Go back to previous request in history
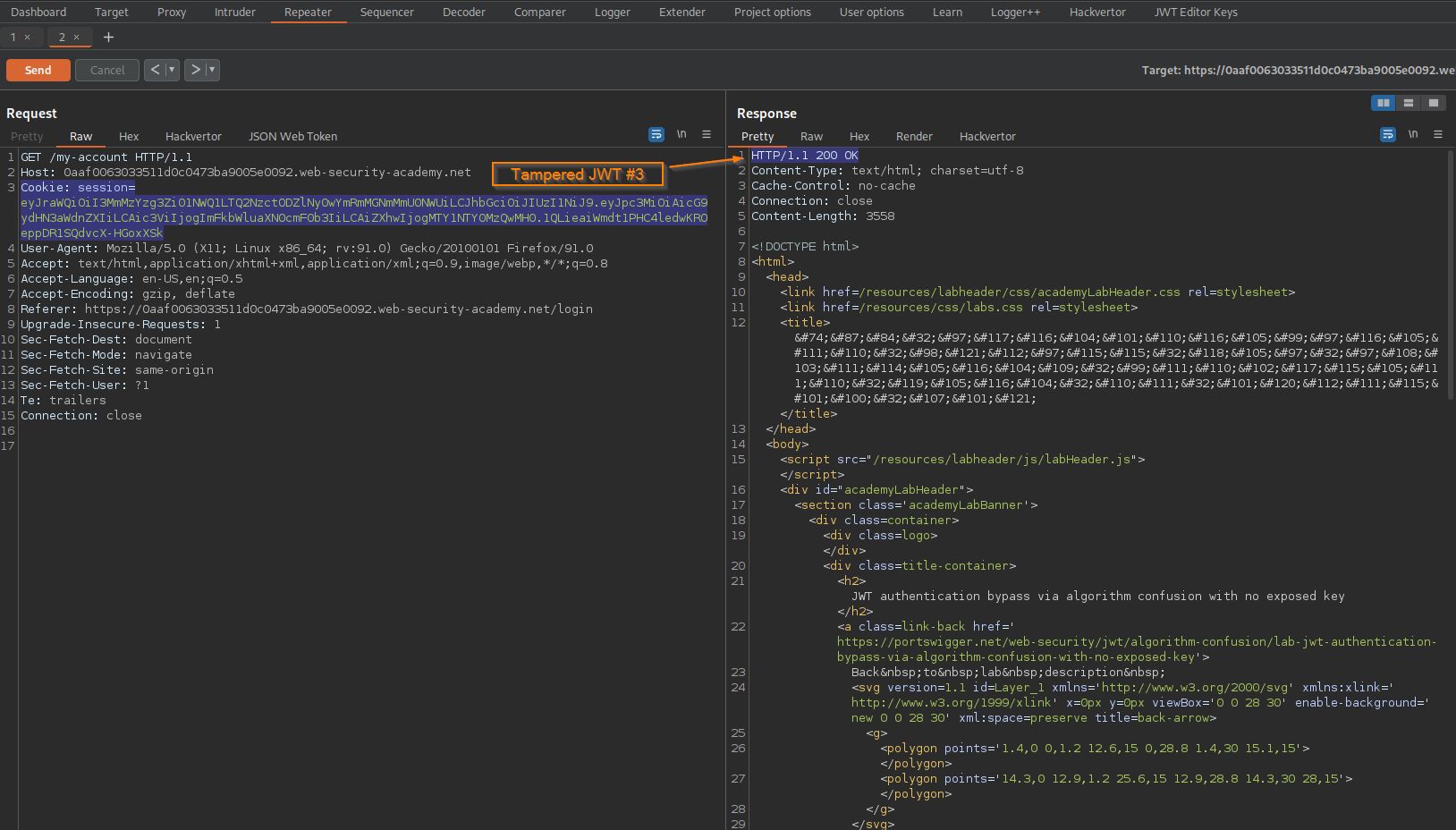 click(155, 70)
